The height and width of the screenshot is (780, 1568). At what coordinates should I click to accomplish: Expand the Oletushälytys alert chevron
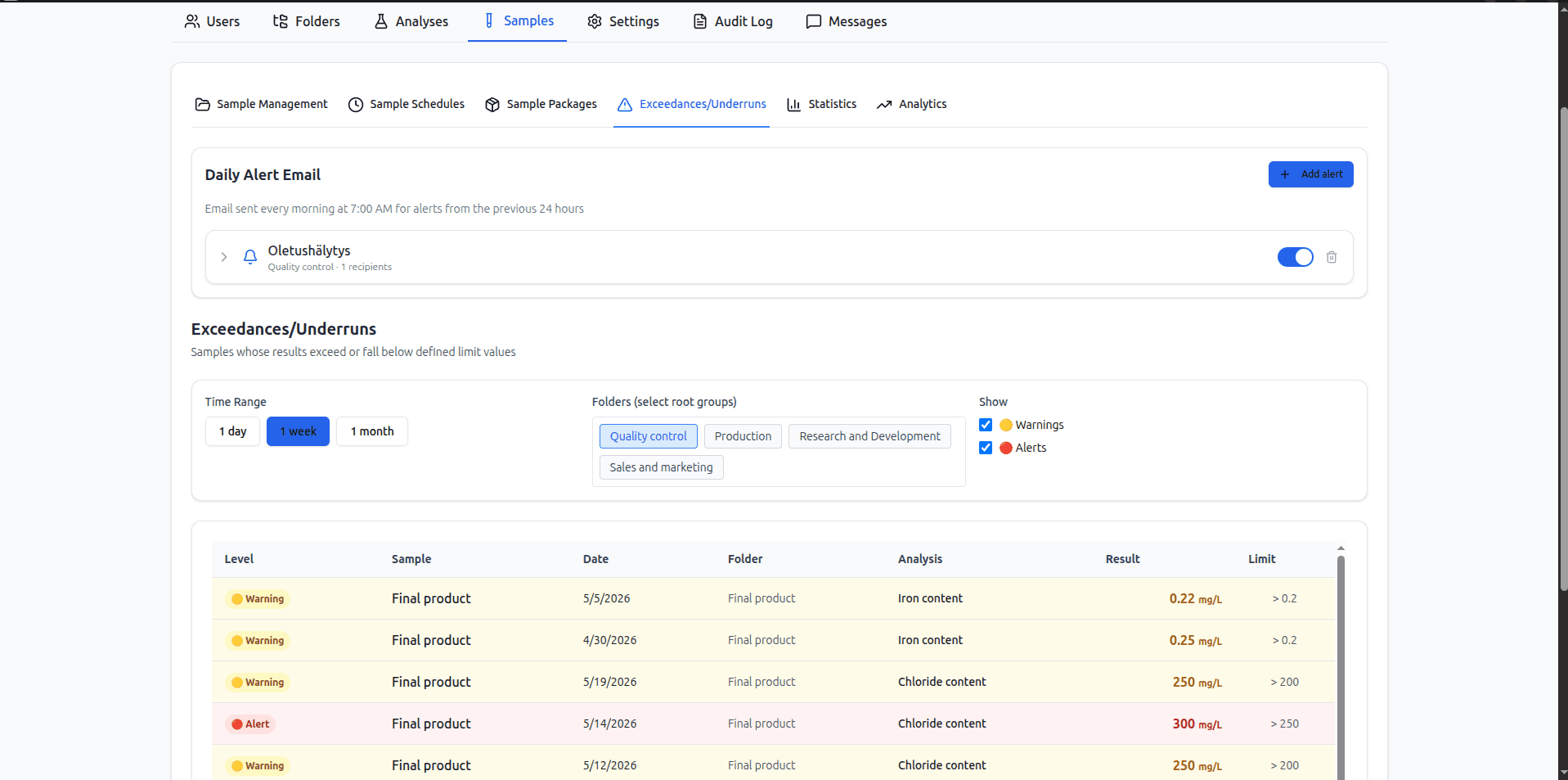click(x=224, y=257)
